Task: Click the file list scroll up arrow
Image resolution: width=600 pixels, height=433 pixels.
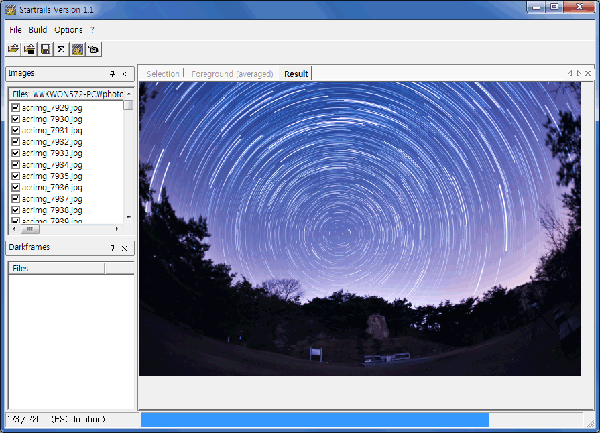Action: pos(129,94)
